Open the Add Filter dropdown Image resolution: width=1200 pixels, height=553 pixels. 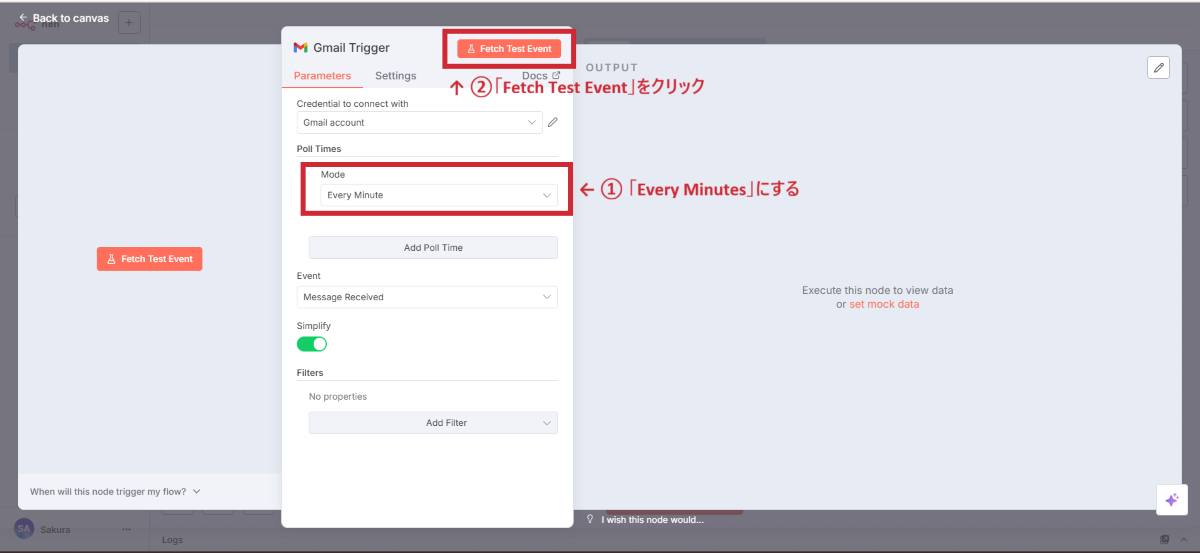[433, 423]
